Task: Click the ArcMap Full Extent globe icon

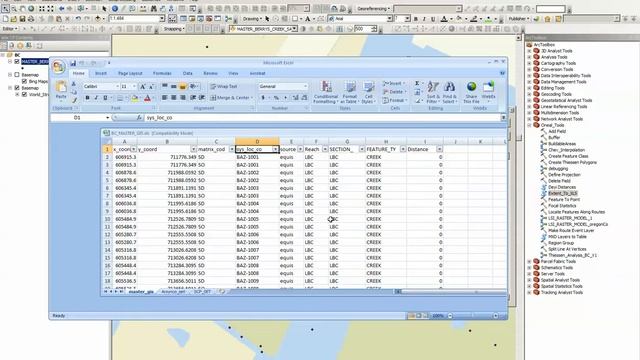Action: 31,9
